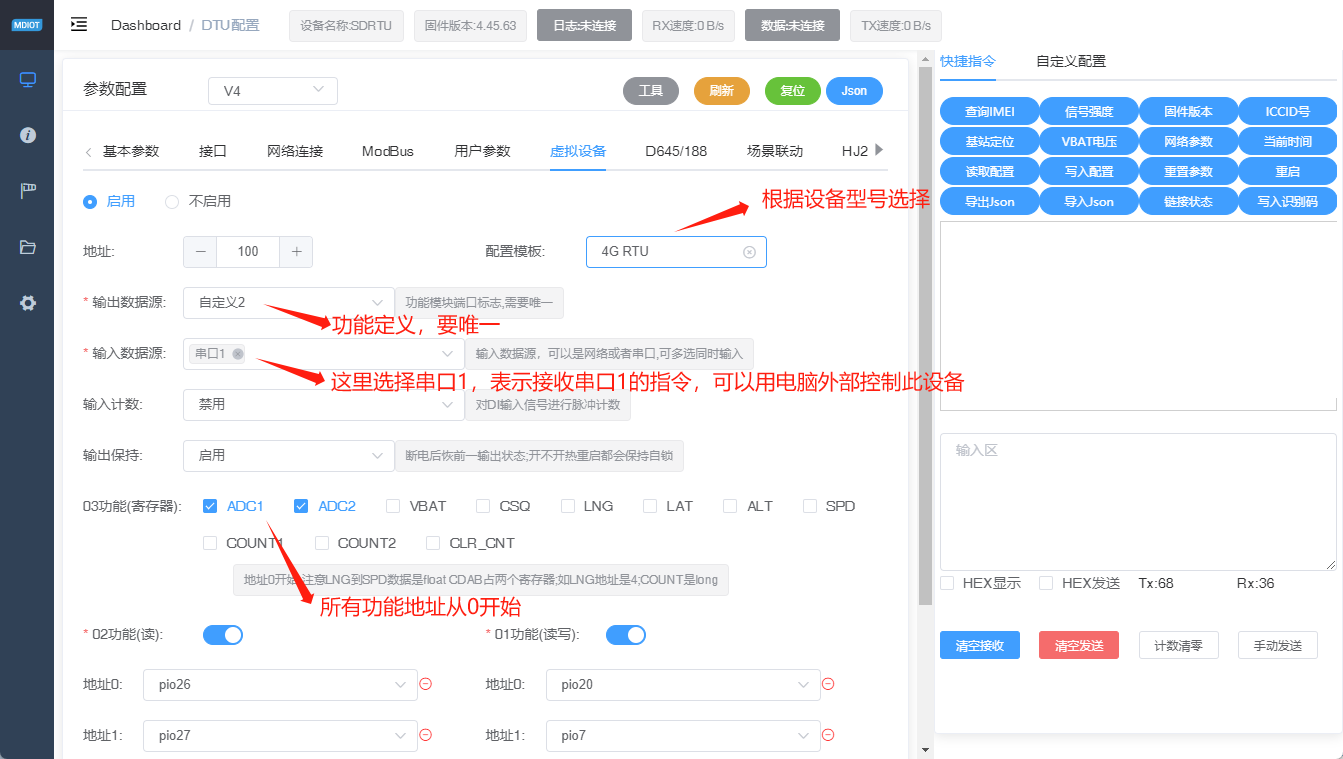Remove address row pio26 with the minus icon
Screen dimensions: 1343x759
tap(425, 685)
